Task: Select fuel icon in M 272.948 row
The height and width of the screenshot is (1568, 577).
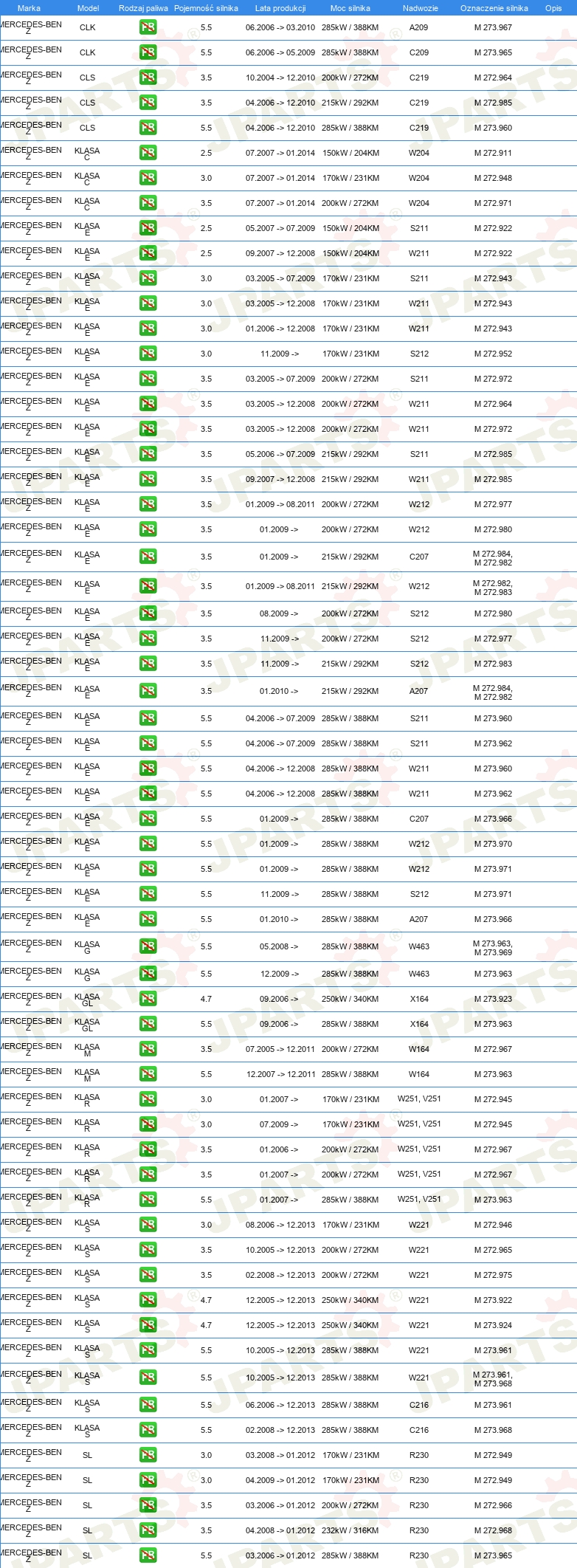Action: click(148, 178)
